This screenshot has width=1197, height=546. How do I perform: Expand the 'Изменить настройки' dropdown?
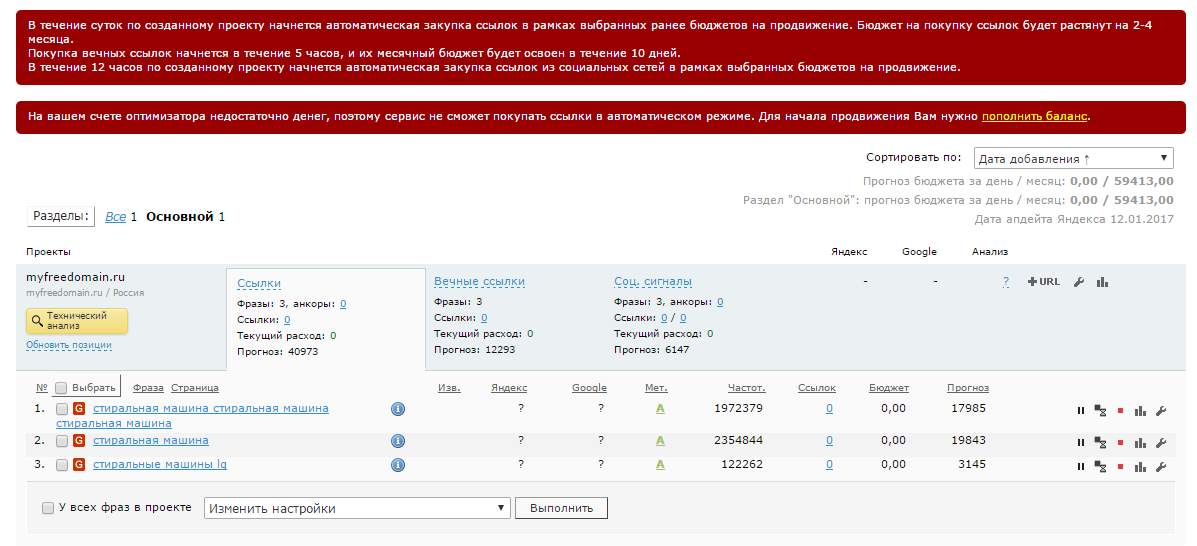[x=357, y=508]
